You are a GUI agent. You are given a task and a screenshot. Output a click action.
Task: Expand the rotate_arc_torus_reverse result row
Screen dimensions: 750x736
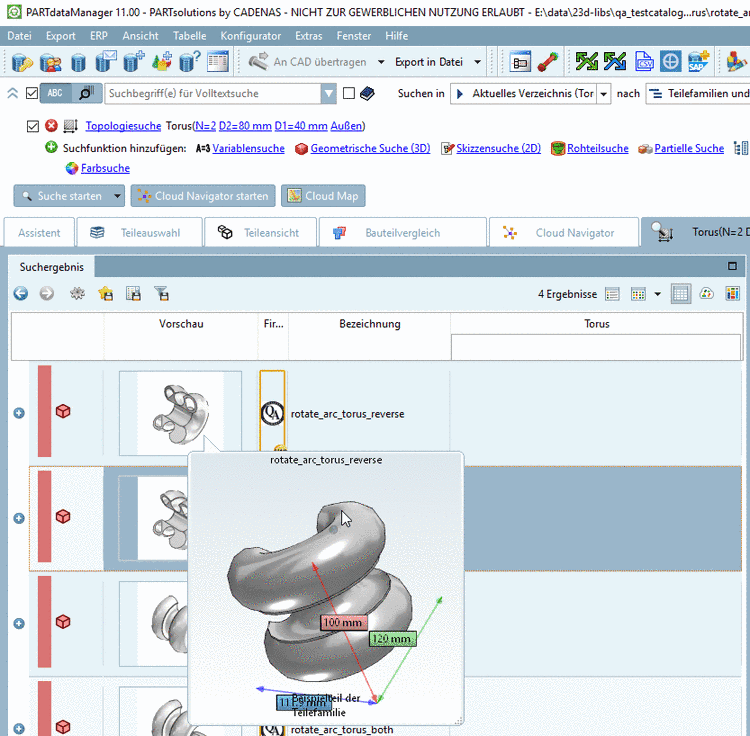click(19, 413)
